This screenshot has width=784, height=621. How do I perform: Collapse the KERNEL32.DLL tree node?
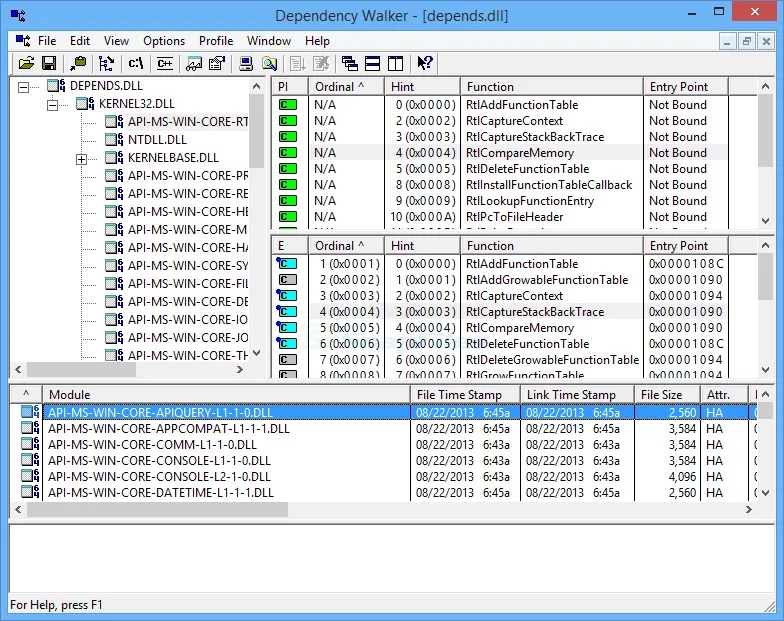pos(52,106)
